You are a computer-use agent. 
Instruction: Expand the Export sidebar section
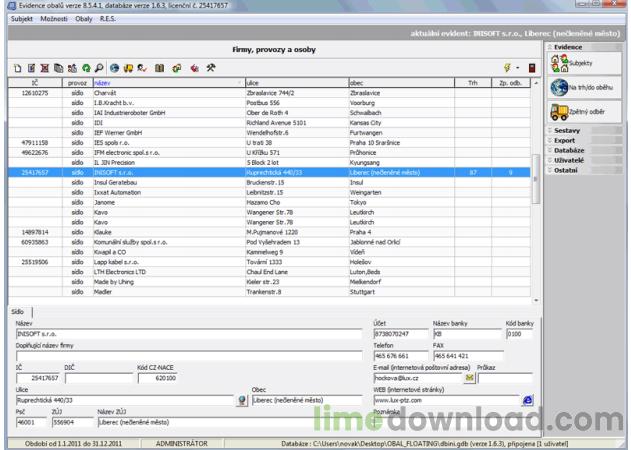[584, 140]
